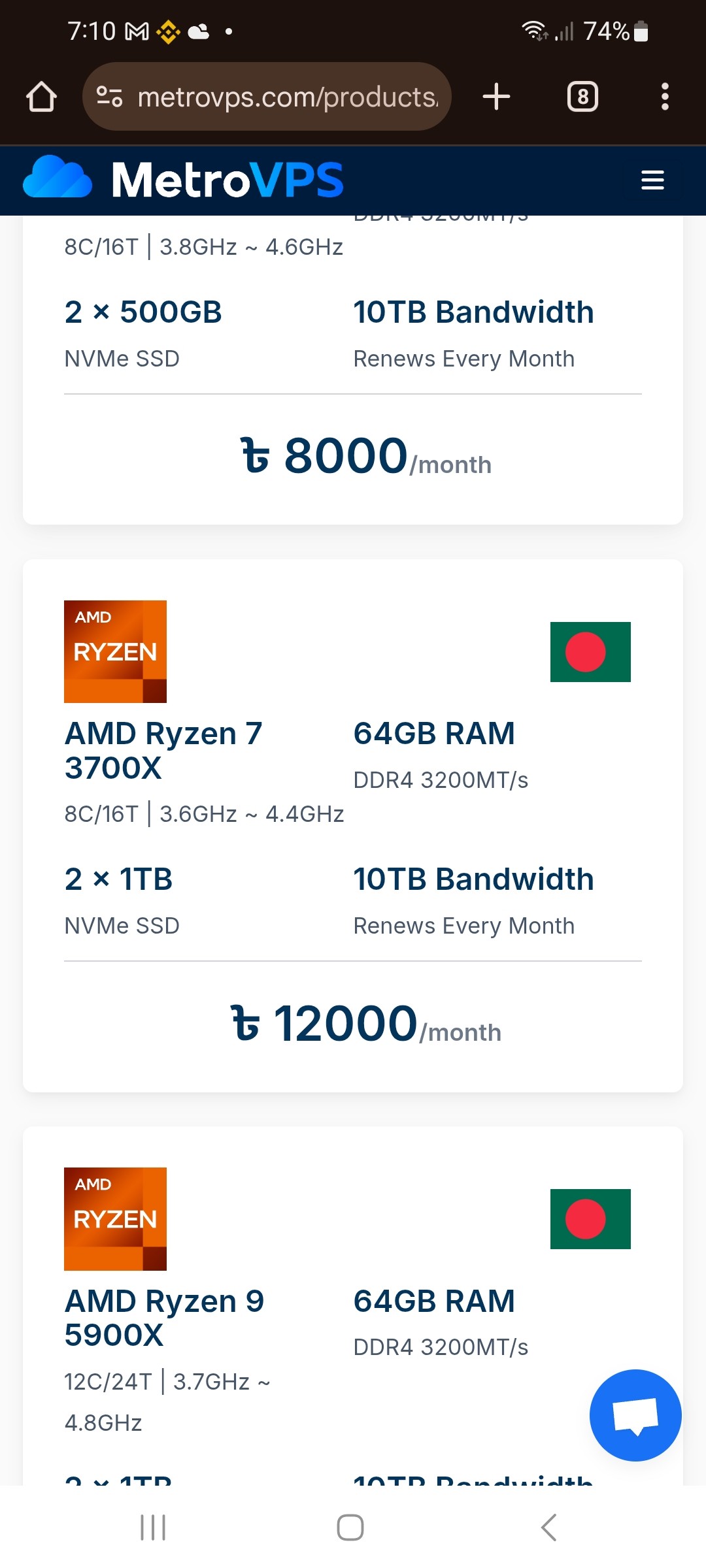706x1568 pixels.
Task: Click Bangladesh flag on Ryzen 9 5900X card
Action: point(590,1219)
